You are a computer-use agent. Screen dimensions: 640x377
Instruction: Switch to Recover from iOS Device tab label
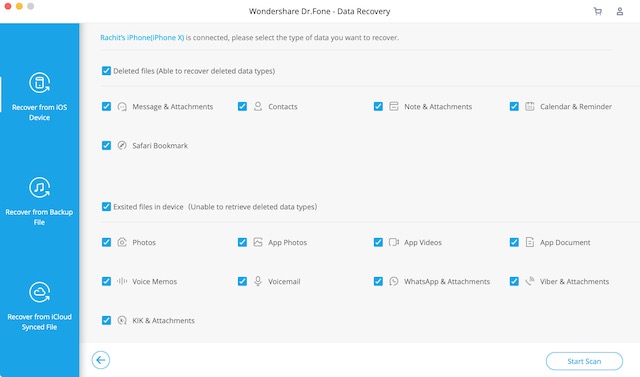point(40,112)
